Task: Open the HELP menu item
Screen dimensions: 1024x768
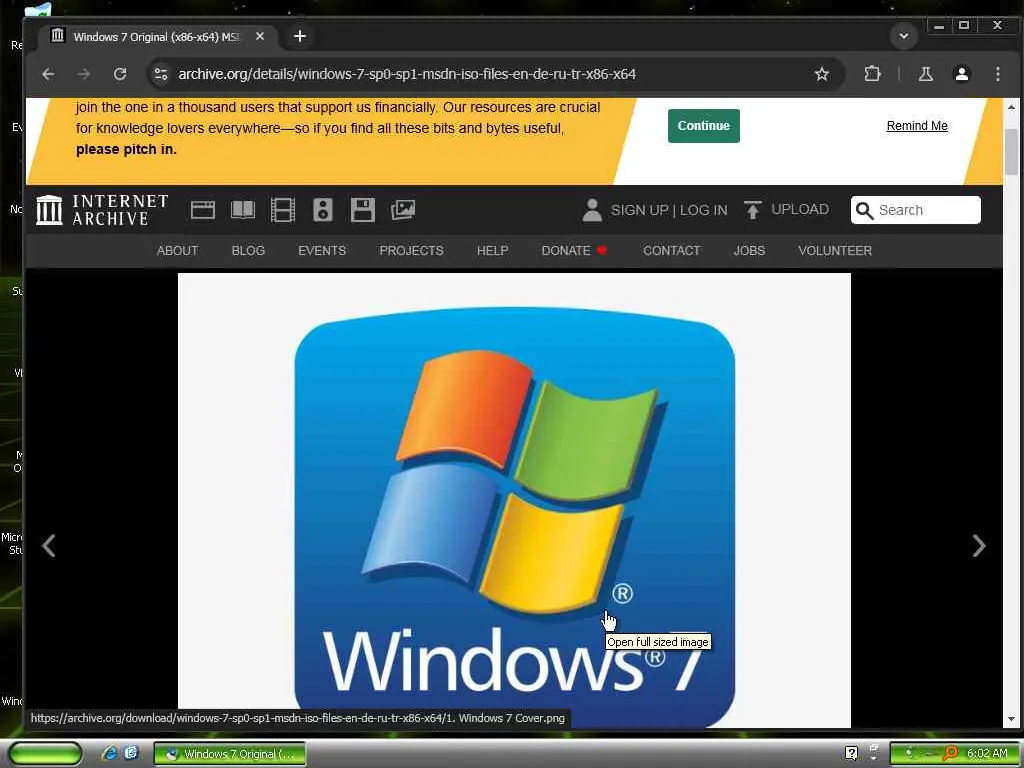Action: pyautogui.click(x=492, y=251)
